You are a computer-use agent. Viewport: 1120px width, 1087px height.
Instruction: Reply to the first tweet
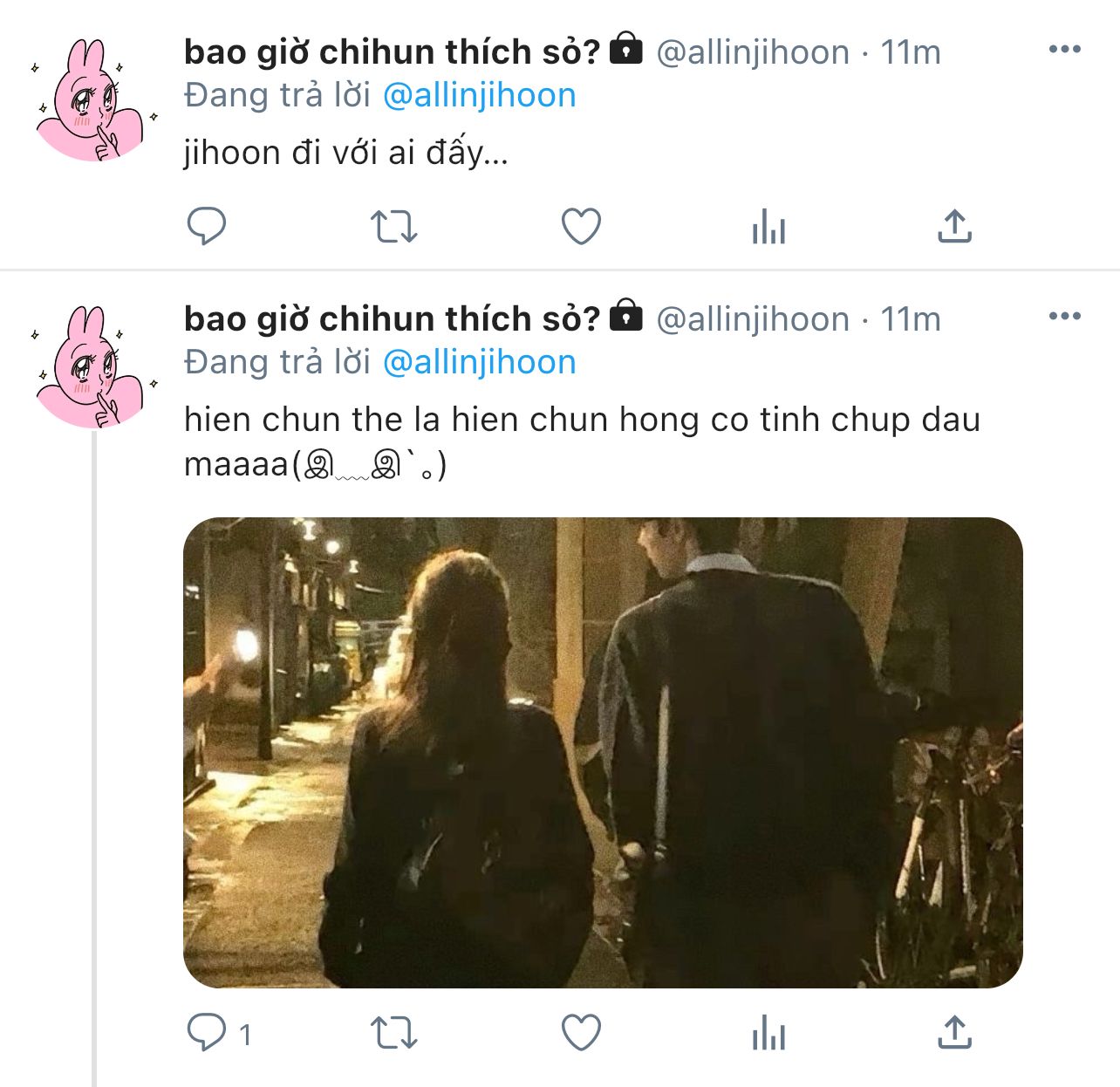click(x=207, y=227)
